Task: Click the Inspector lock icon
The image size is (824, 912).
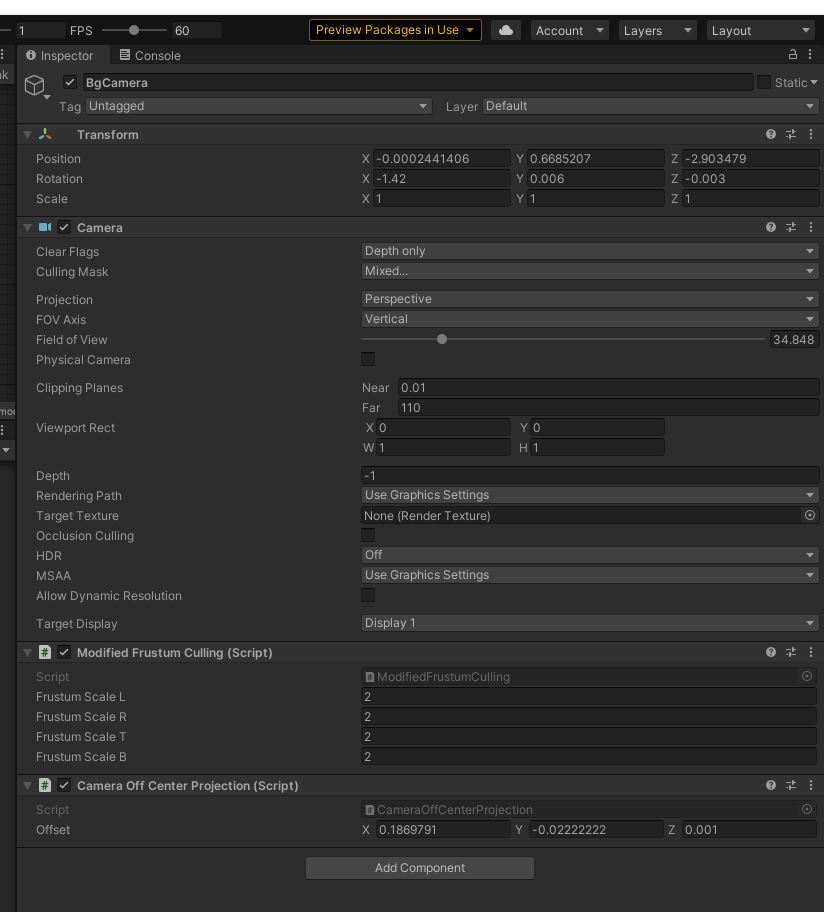Action: pos(793,55)
